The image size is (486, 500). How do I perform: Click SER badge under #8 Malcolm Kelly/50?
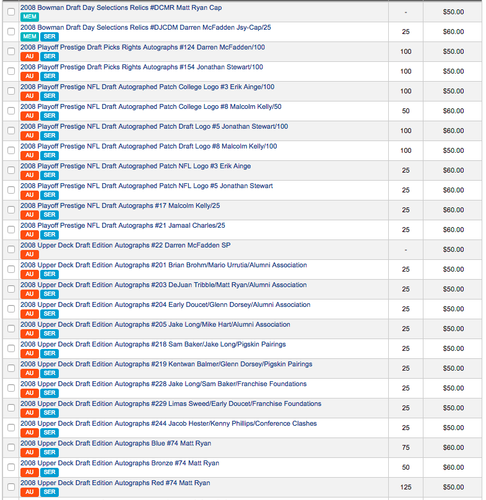click(49, 116)
